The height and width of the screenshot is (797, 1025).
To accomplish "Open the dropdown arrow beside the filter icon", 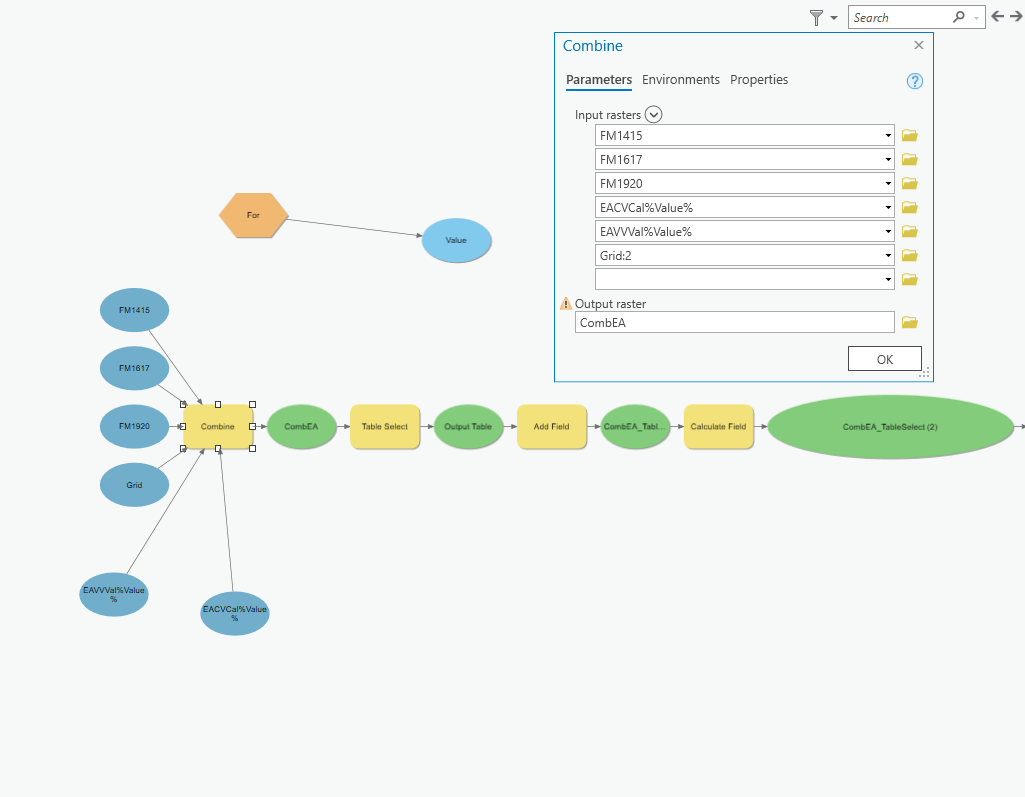I will [834, 17].
